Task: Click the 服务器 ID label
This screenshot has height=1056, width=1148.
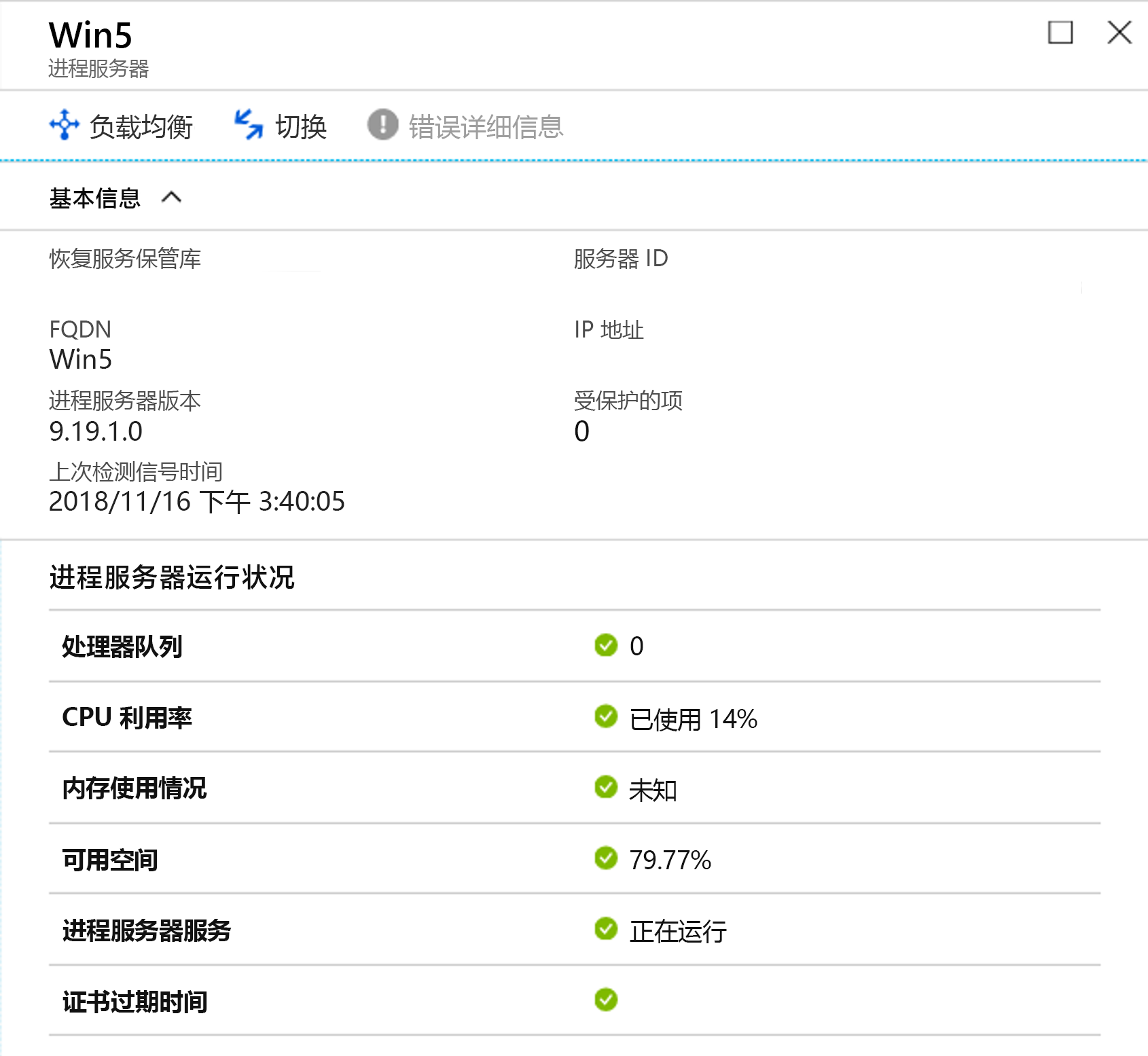Action: click(621, 259)
